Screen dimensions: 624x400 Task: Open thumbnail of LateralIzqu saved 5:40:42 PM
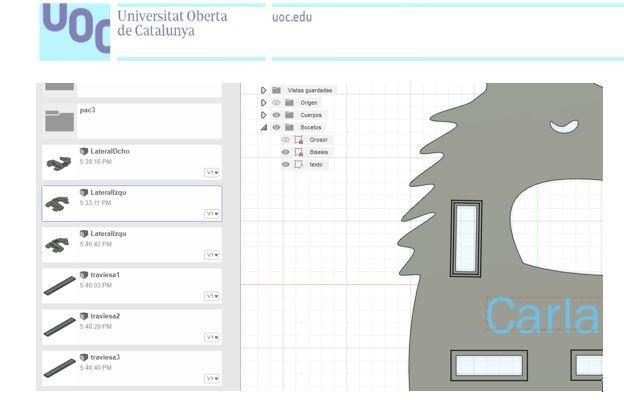click(58, 245)
